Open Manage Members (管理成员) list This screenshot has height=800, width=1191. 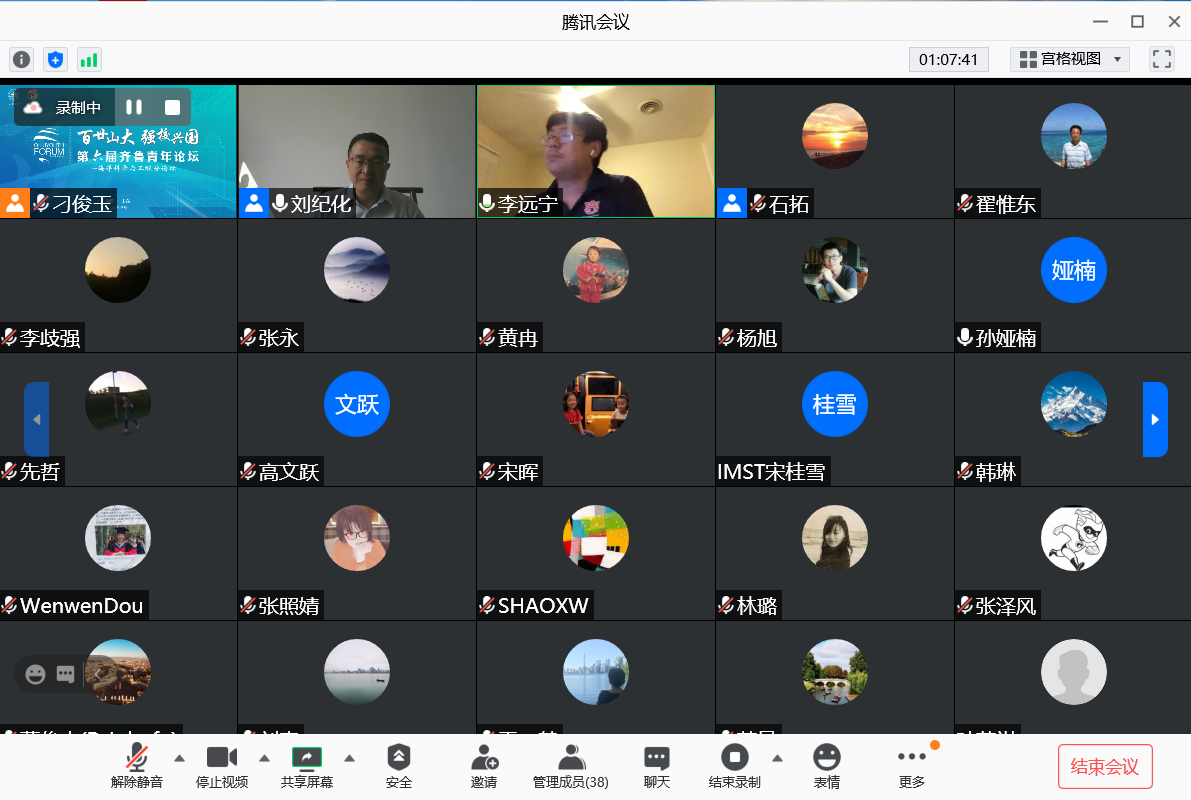point(570,766)
